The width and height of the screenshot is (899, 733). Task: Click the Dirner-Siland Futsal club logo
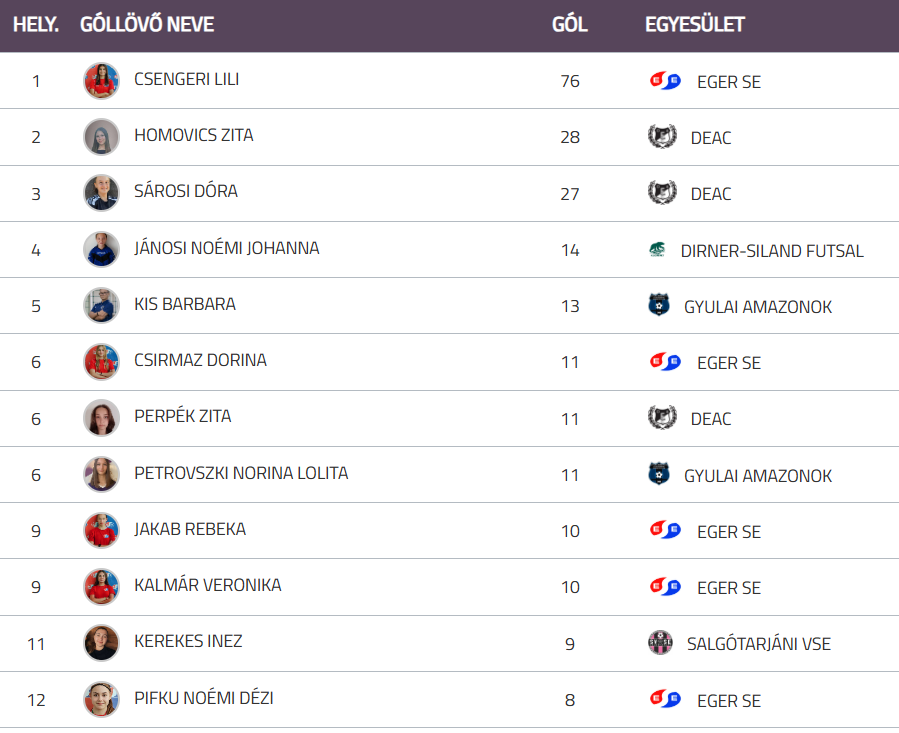tap(656, 250)
